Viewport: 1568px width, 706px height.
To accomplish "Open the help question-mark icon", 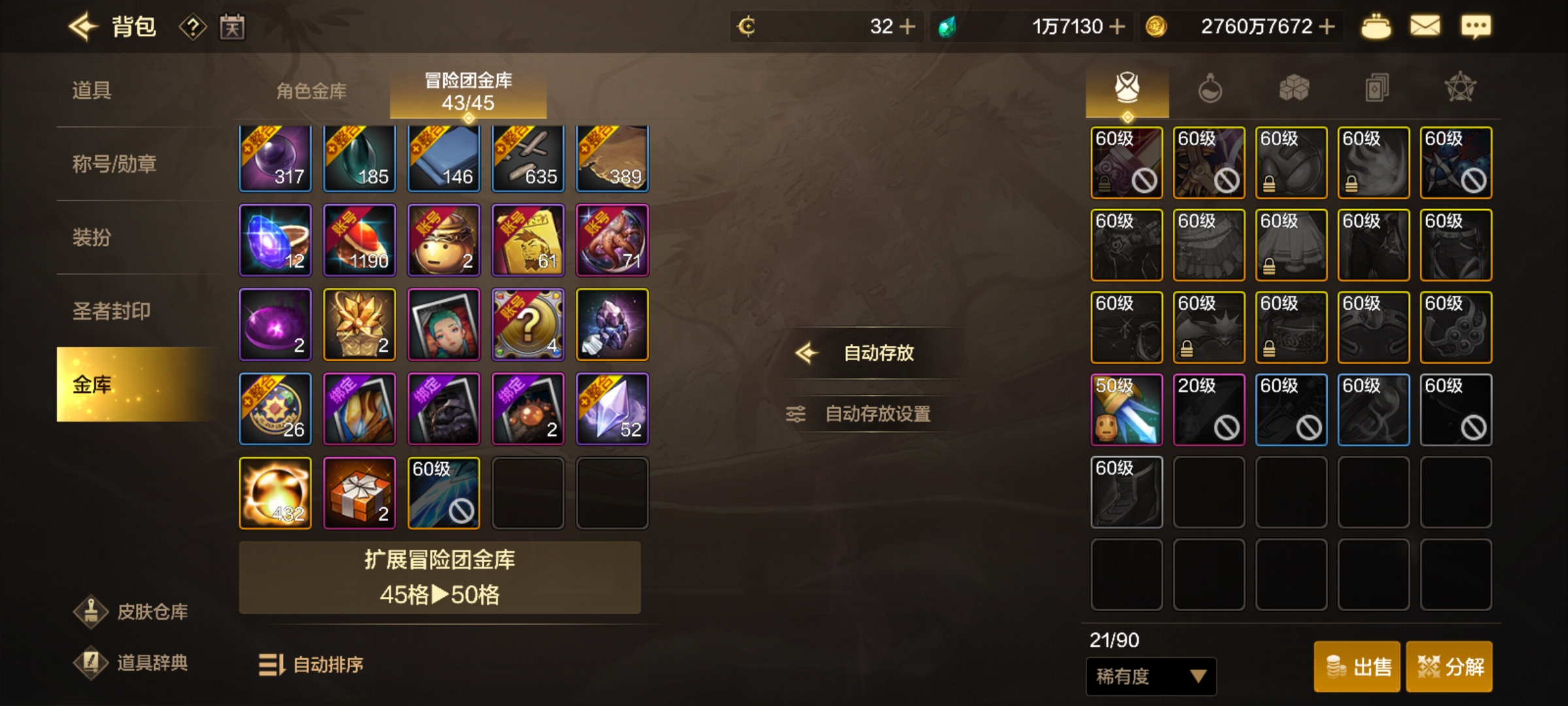I will tap(193, 27).
